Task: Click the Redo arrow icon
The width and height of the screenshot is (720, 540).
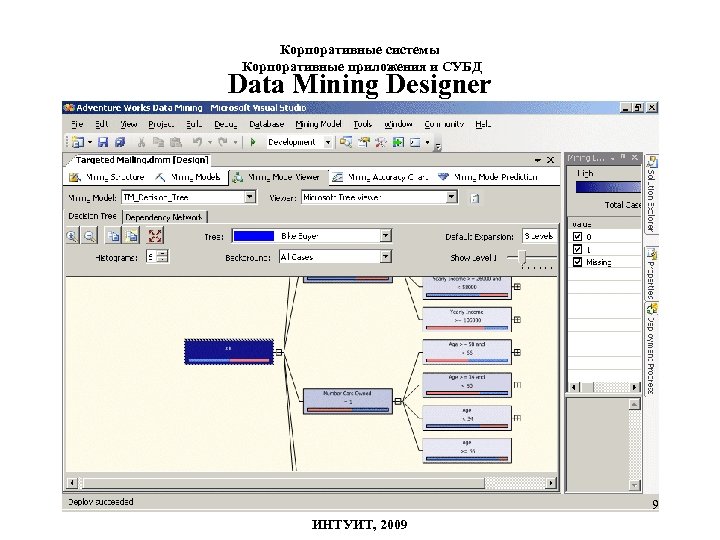Action: tap(223, 142)
